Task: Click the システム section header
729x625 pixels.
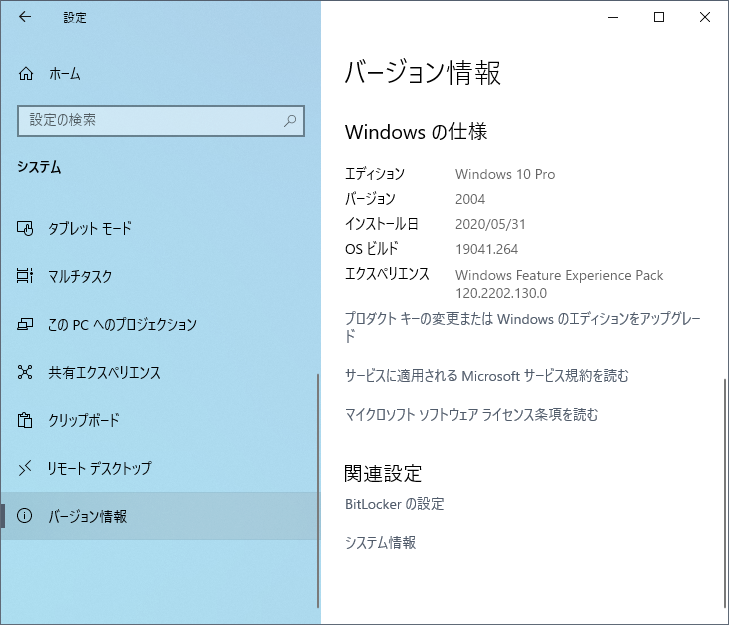Action: tap(39, 167)
